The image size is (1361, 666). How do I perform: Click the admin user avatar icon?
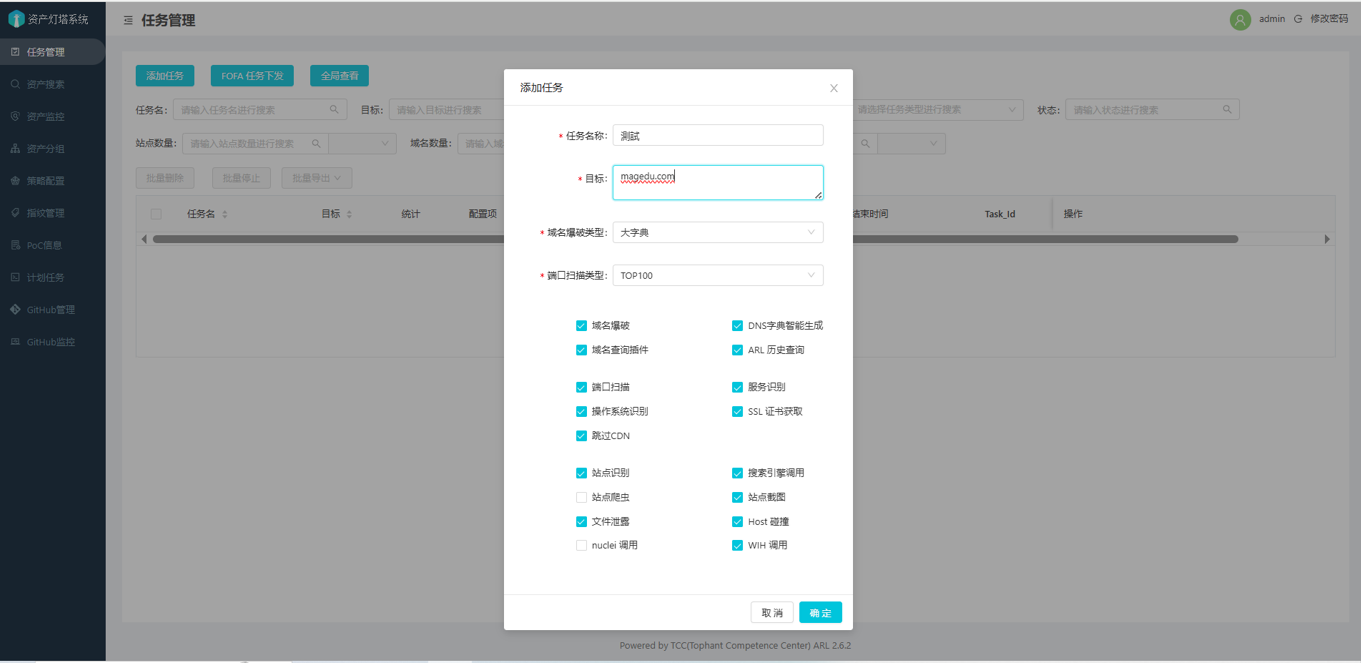click(x=1240, y=19)
